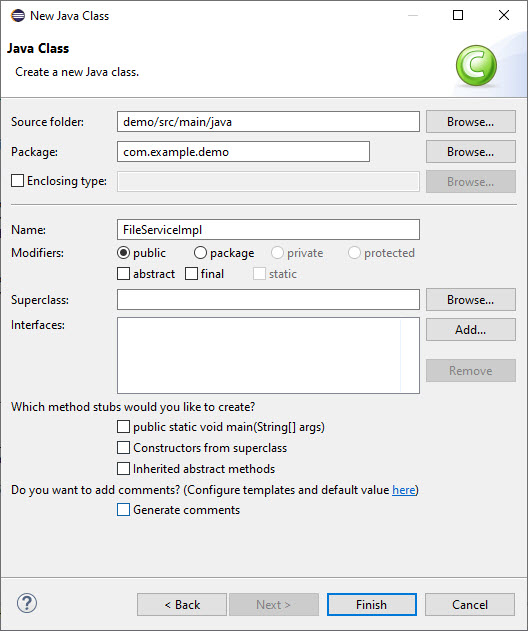
Task: Open the 'here' templates configuration link
Action: [404, 490]
